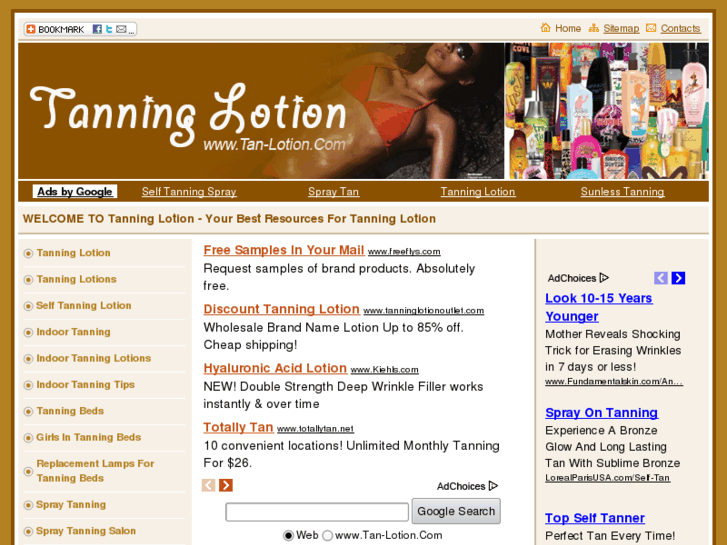Open the Contacts link
Image resolution: width=727 pixels, height=545 pixels.
point(681,28)
